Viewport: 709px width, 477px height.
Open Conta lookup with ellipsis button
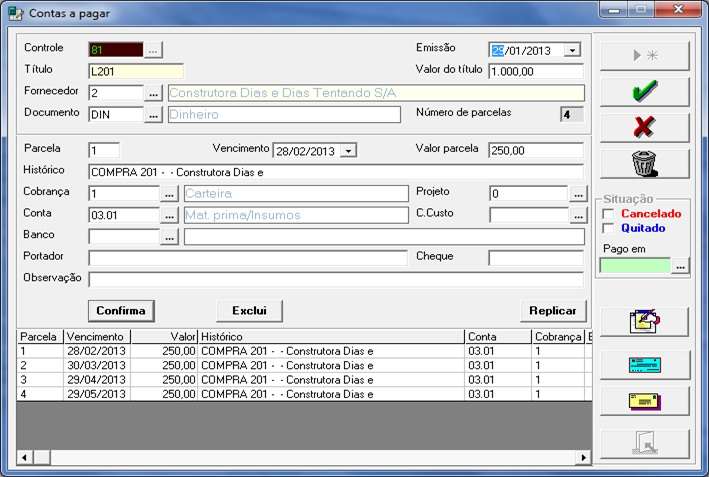point(170,215)
